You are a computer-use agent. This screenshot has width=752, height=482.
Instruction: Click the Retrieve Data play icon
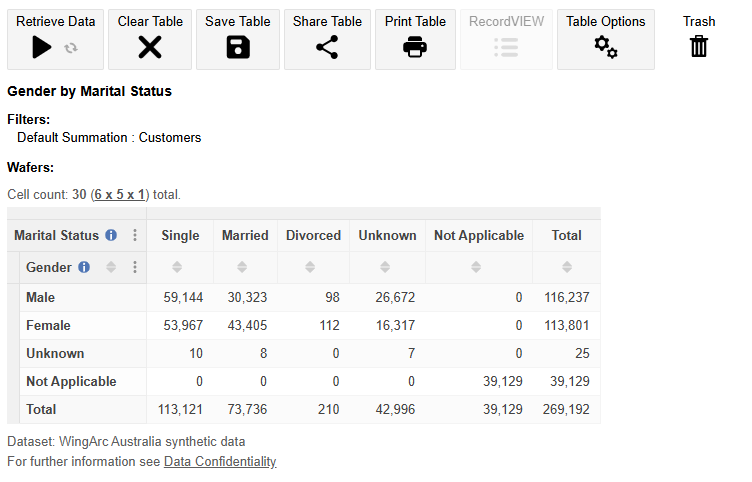[42, 47]
